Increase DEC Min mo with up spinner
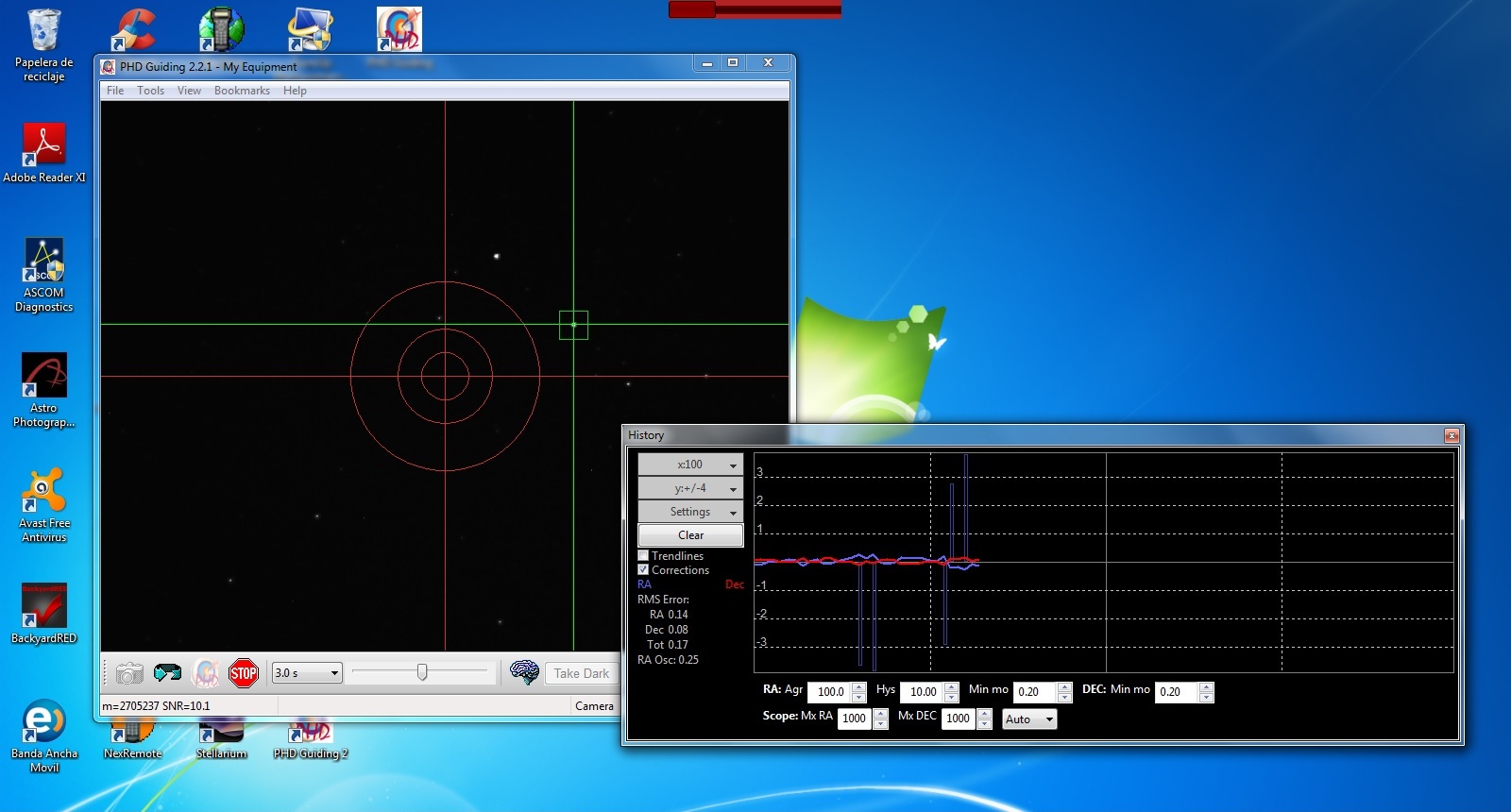The width and height of the screenshot is (1511, 812). coord(1205,687)
